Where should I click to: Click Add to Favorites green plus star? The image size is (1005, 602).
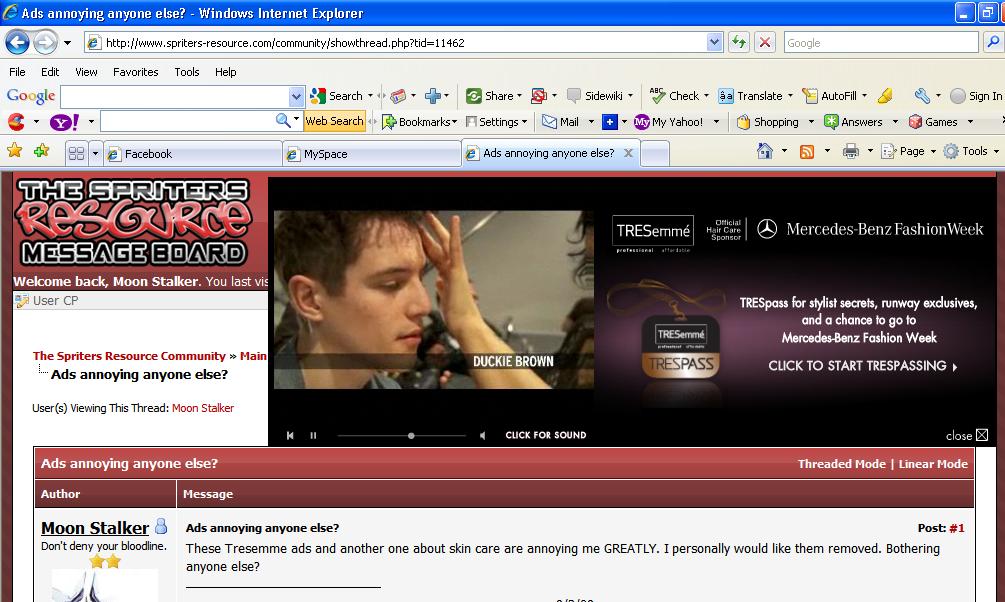coord(42,151)
